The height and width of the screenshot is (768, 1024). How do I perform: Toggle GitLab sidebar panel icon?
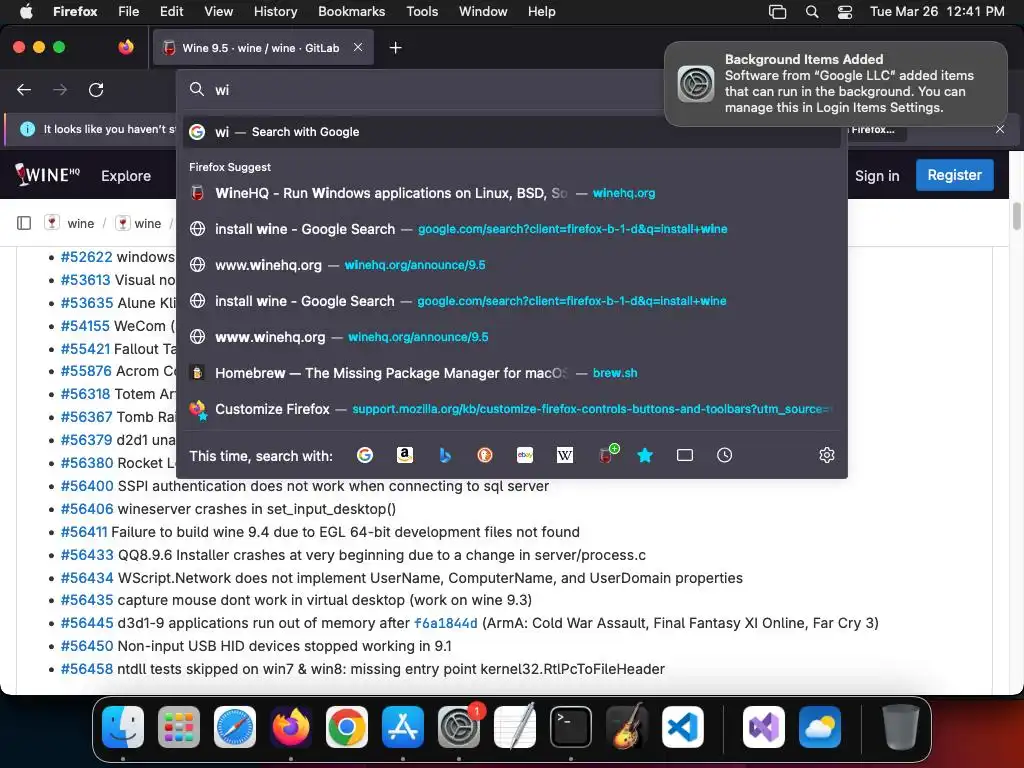point(24,223)
